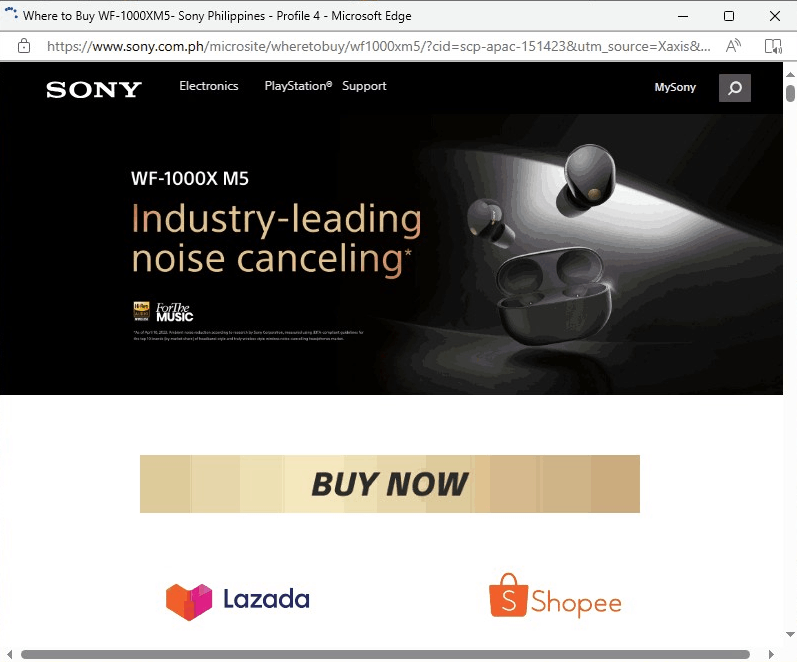797x662 pixels.
Task: Click the Hi-Res Audio logo
Action: 141,311
